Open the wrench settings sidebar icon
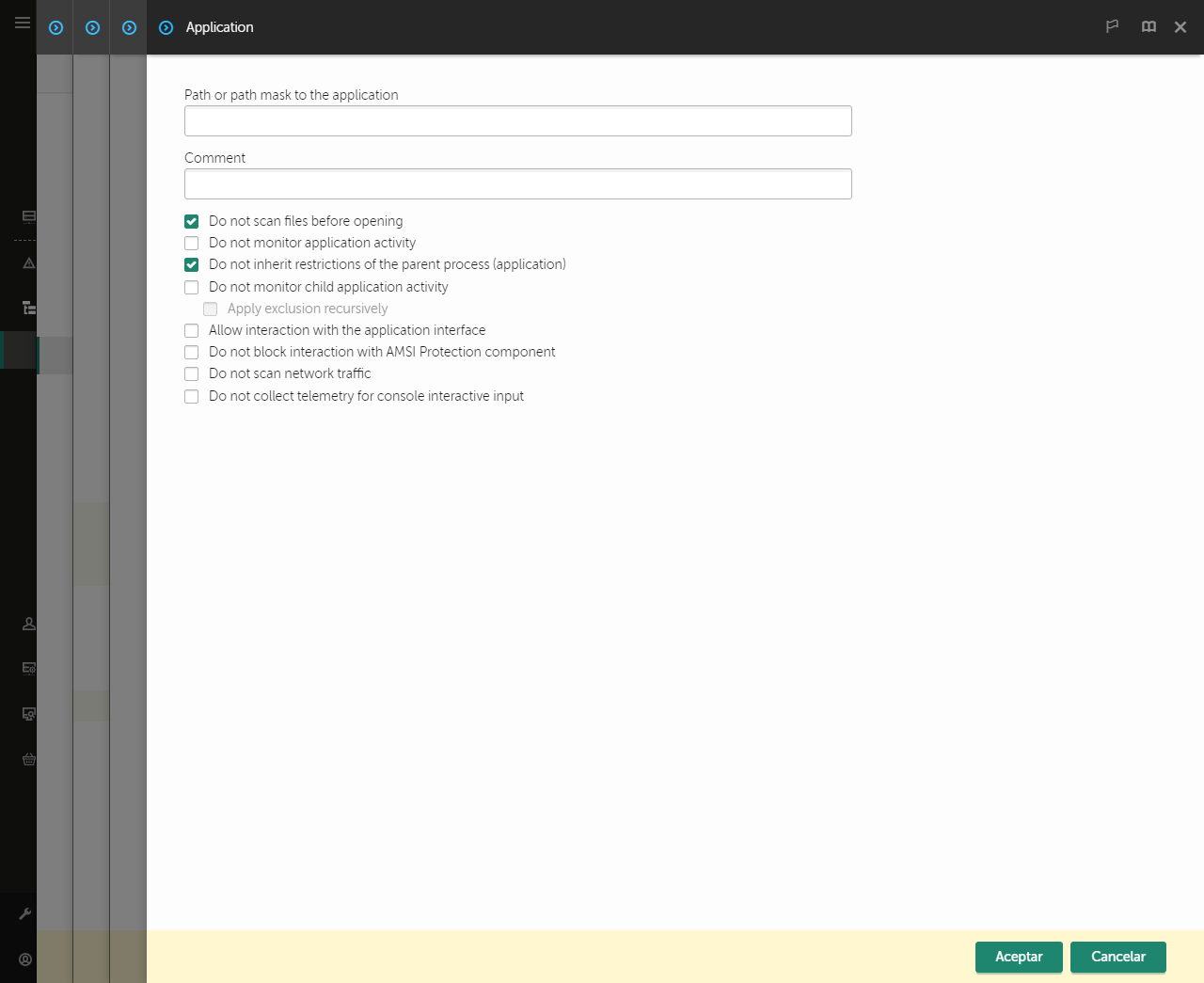The width and height of the screenshot is (1204, 983). click(25, 913)
